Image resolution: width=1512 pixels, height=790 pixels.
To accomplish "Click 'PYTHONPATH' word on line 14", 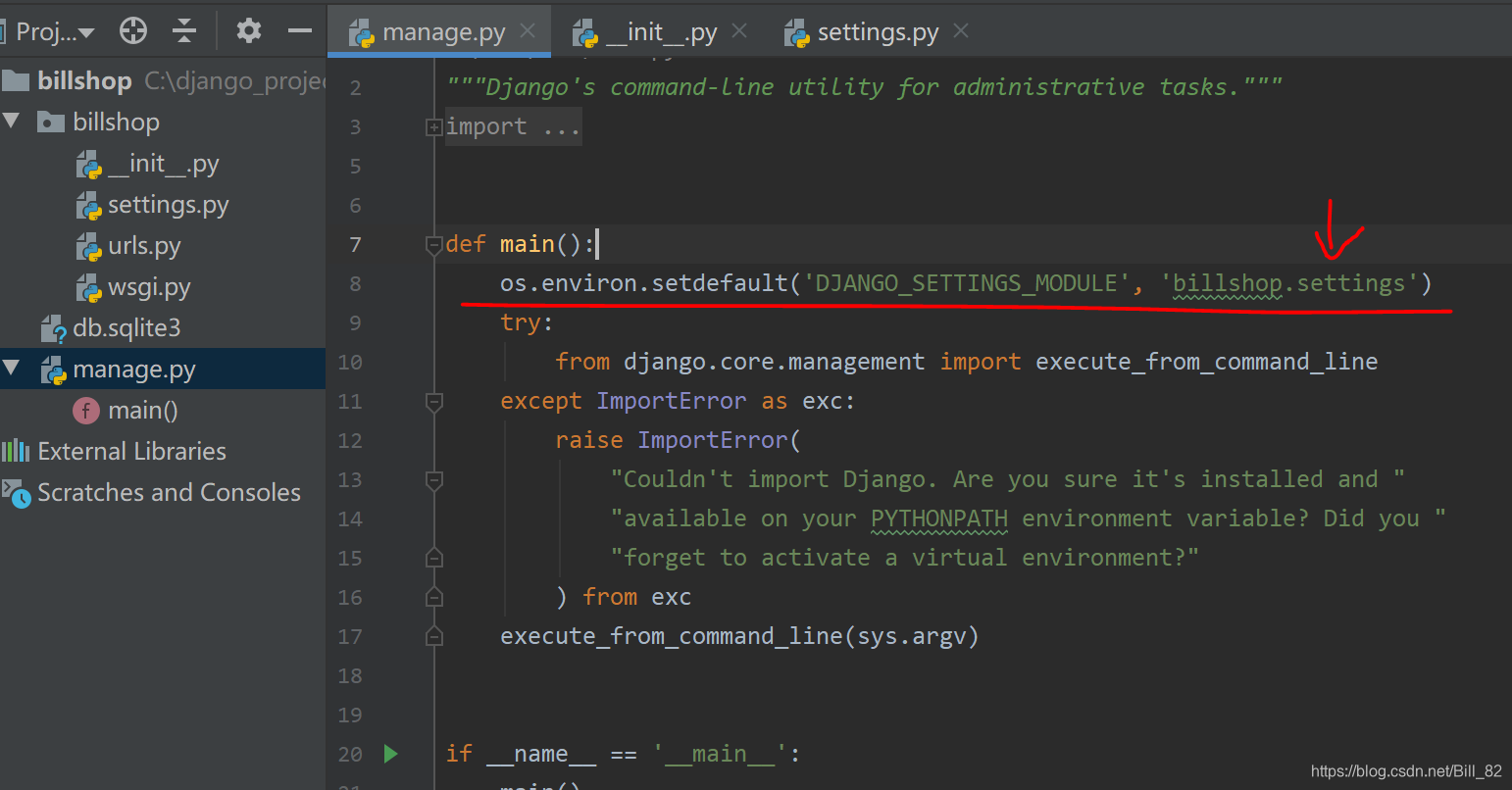I will pyautogui.click(x=938, y=518).
